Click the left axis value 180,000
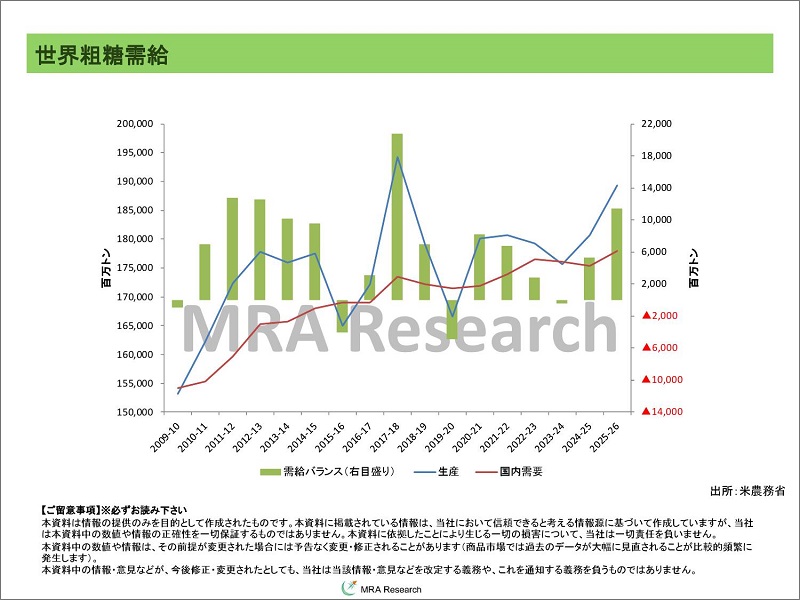This screenshot has width=800, height=600. [135, 239]
